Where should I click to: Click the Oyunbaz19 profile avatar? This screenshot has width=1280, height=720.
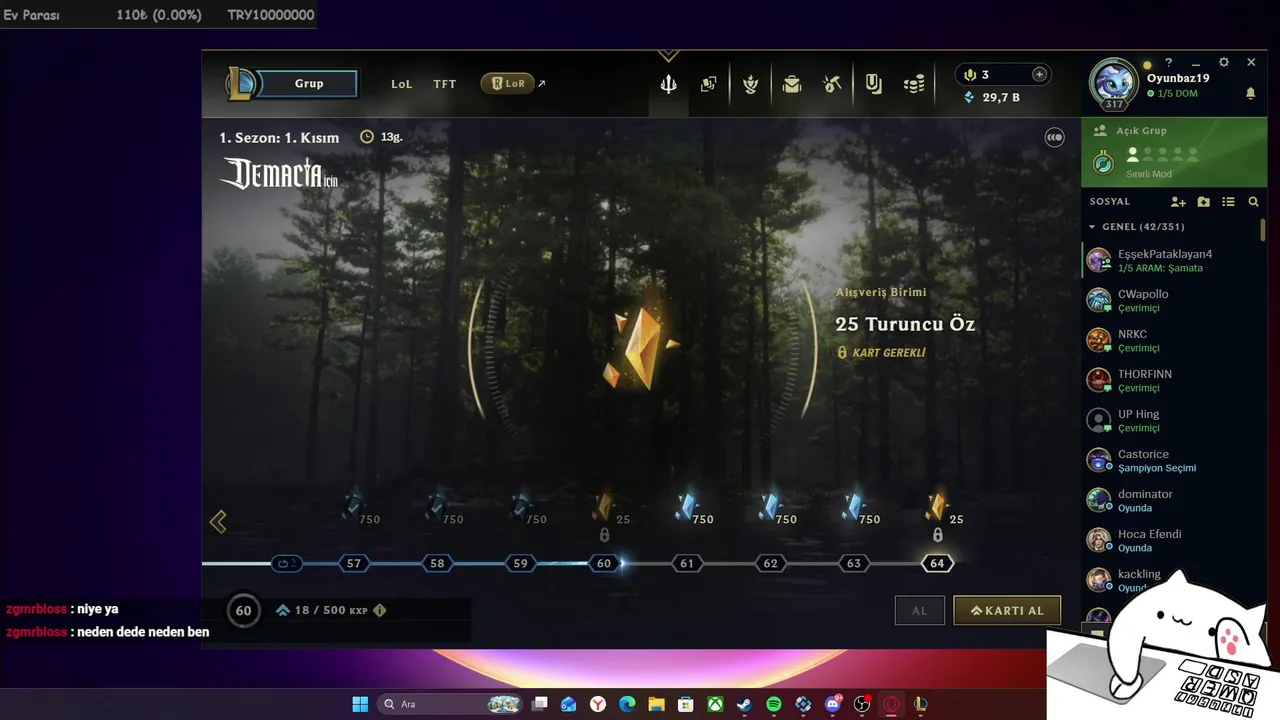[x=1113, y=84]
